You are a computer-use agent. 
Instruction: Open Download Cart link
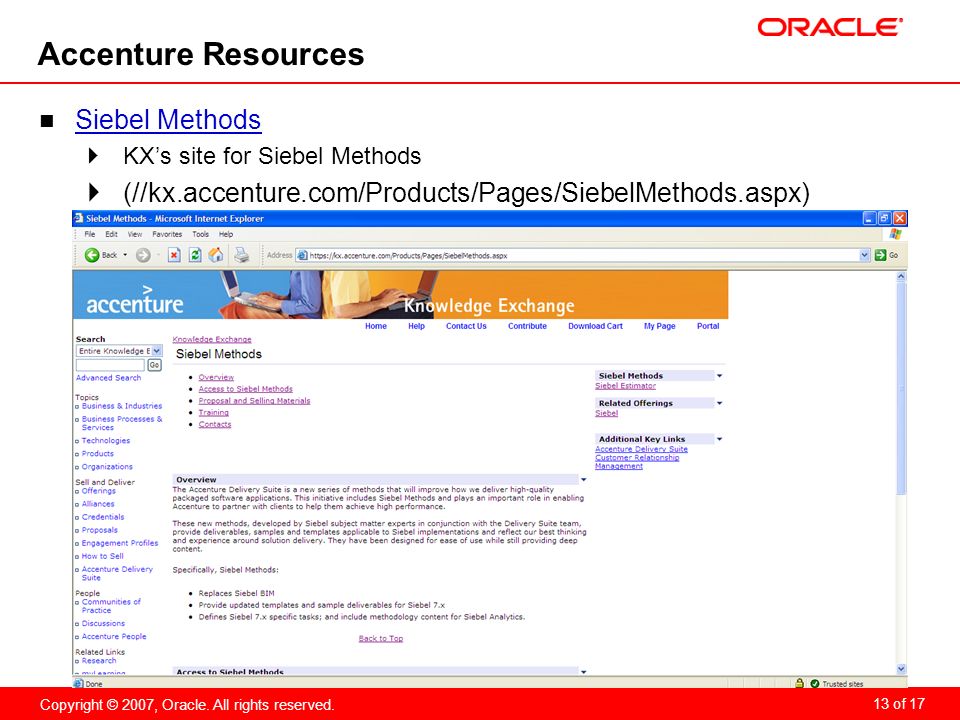pyautogui.click(x=595, y=326)
